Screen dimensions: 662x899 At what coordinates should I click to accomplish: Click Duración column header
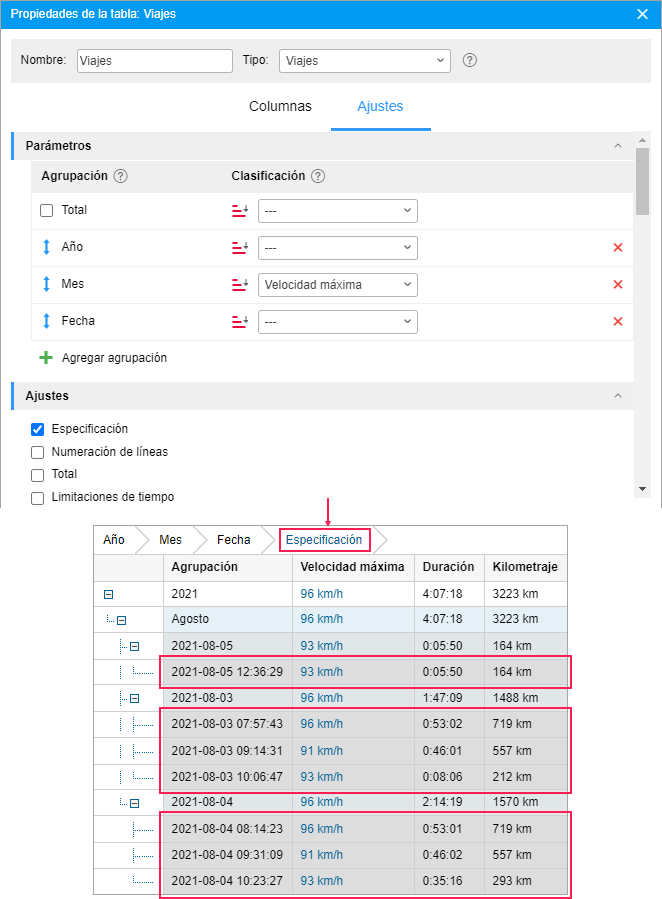pos(448,566)
